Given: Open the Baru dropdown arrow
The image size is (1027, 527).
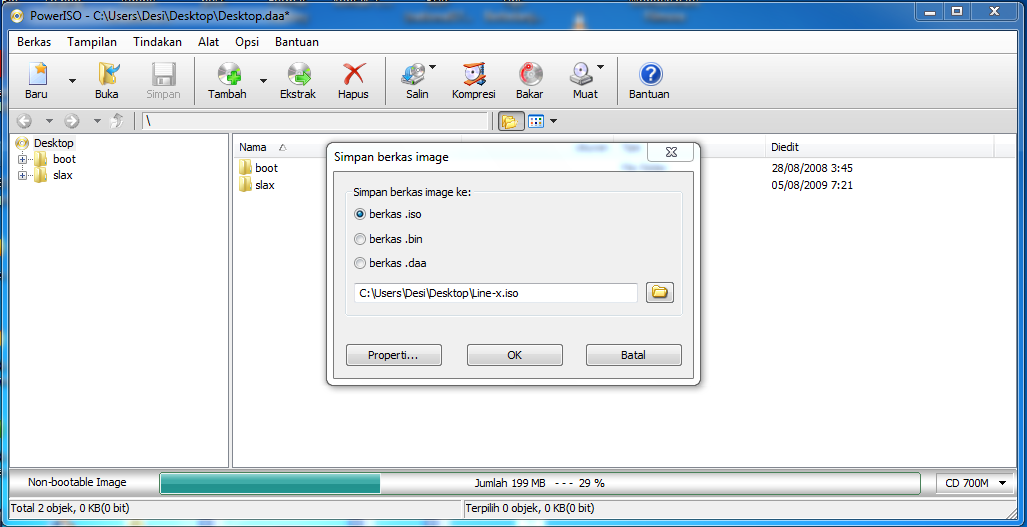Looking at the screenshot, I should (x=72, y=81).
